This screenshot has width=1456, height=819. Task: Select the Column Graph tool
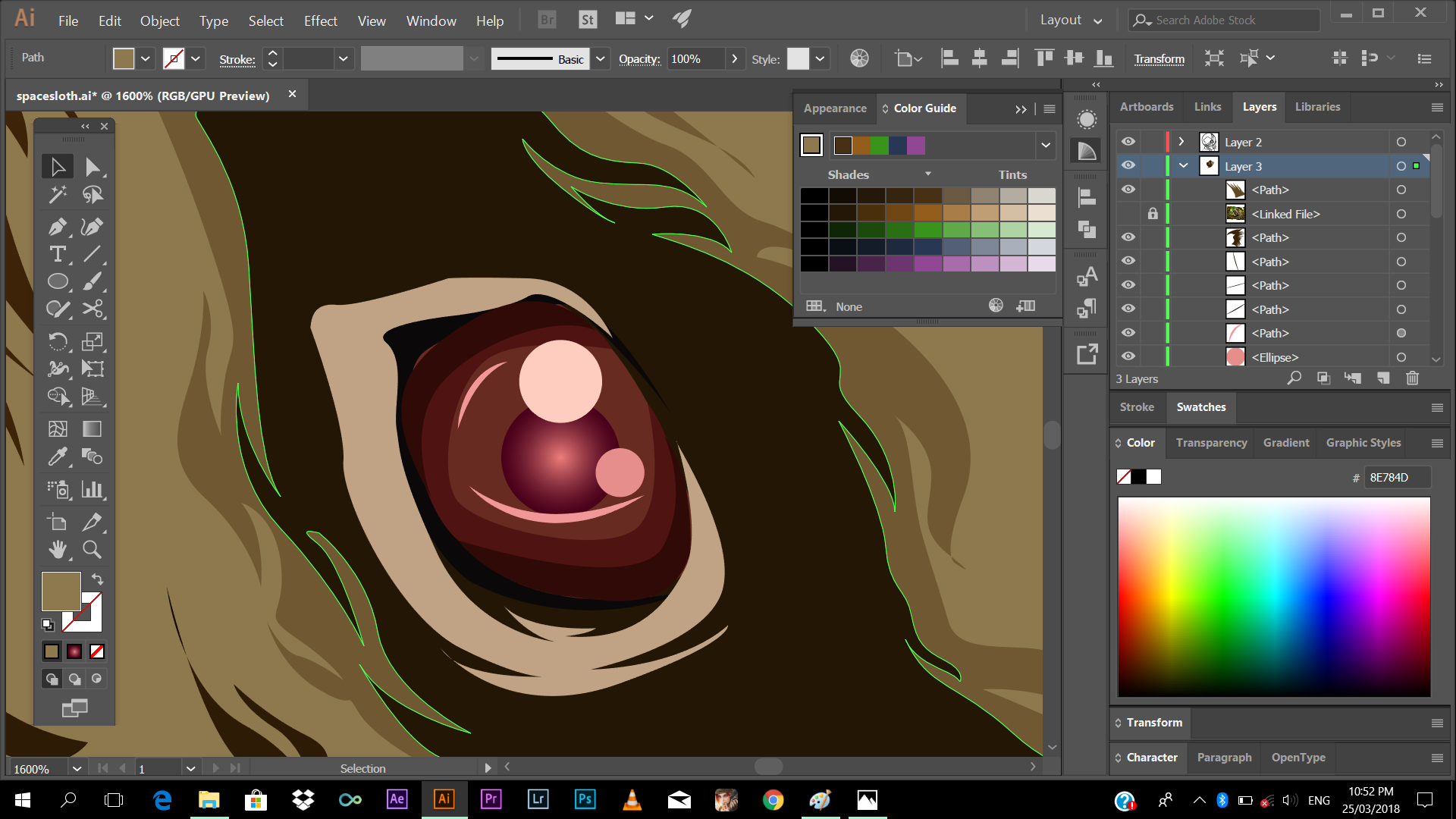pos(93,489)
